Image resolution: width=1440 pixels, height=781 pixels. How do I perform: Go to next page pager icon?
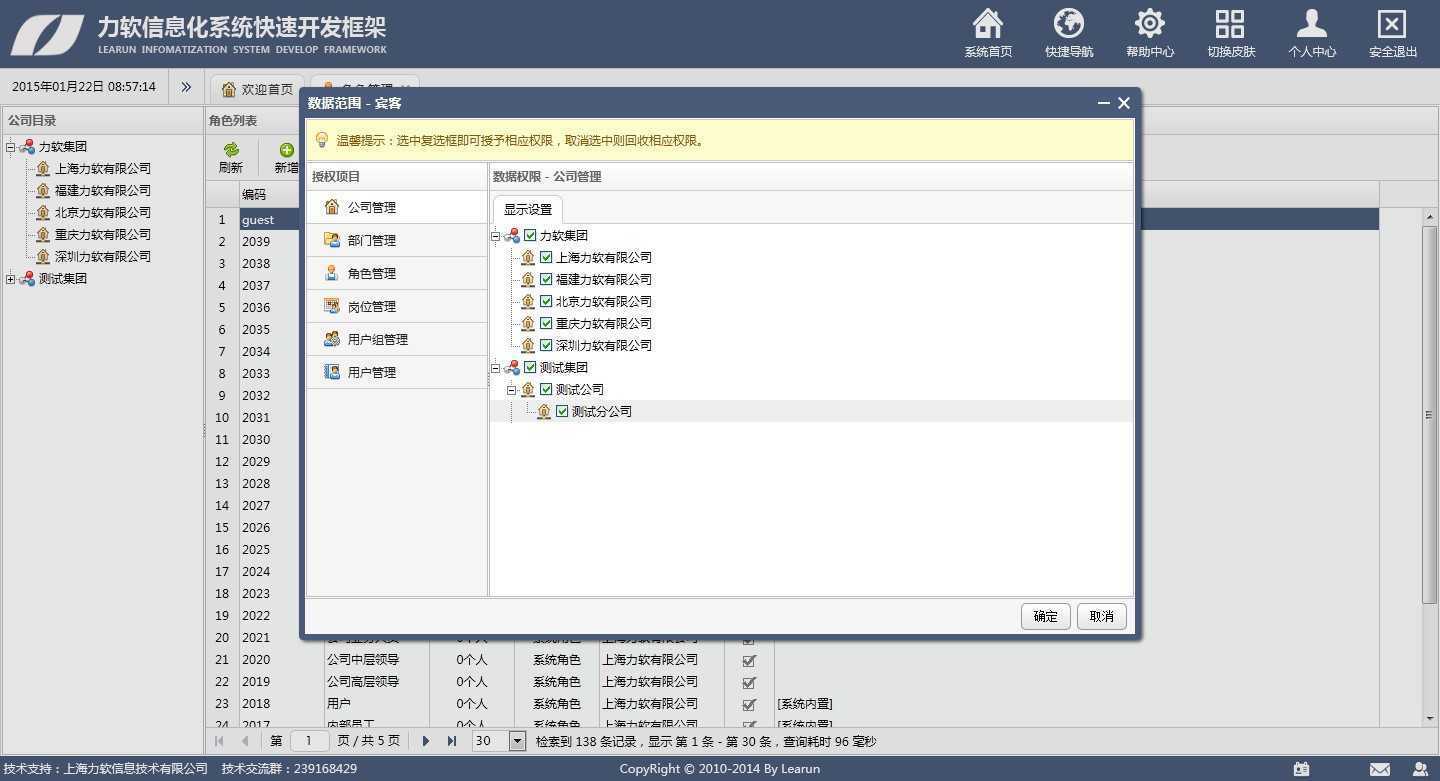pyautogui.click(x=426, y=741)
